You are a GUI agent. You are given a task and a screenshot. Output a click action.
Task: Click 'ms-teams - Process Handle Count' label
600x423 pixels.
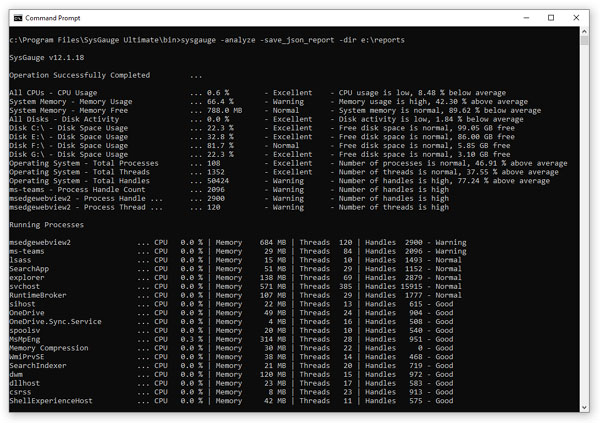(x=77, y=190)
